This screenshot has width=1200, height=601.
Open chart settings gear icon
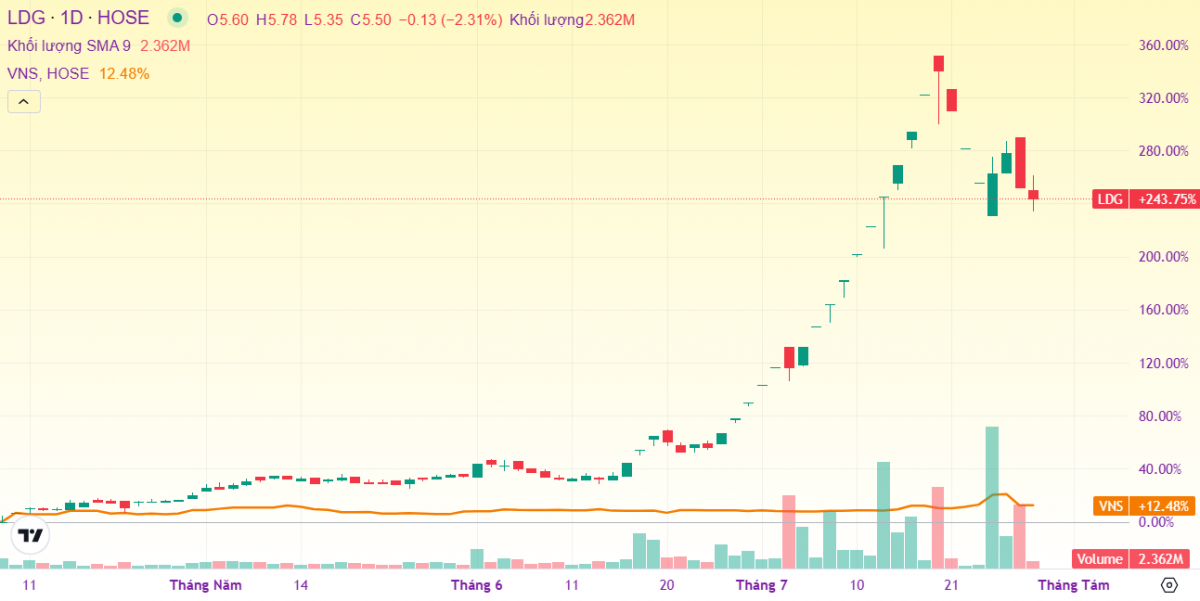[1169, 585]
